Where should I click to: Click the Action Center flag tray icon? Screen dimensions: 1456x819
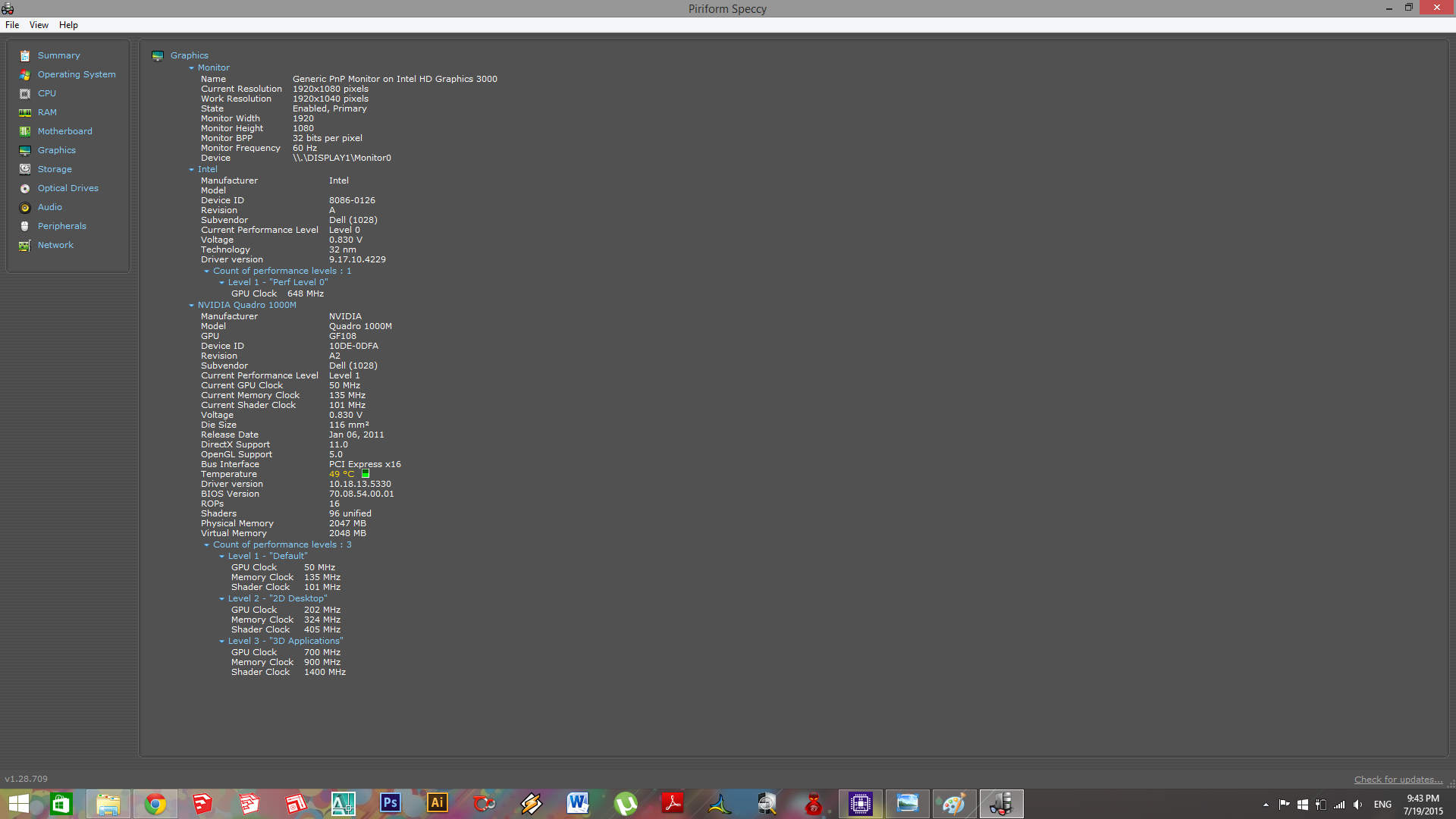coord(1284,805)
